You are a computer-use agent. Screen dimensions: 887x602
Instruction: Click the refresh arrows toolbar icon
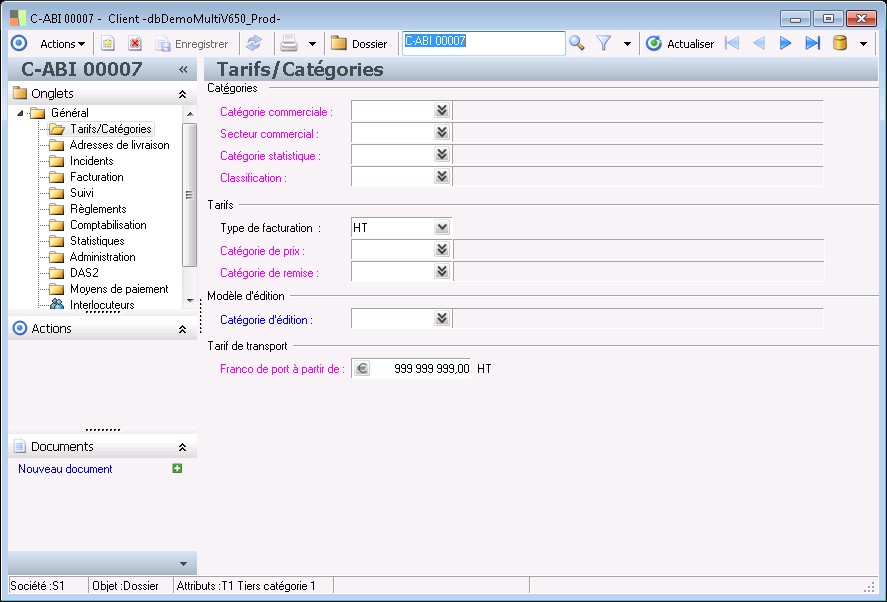coord(254,44)
